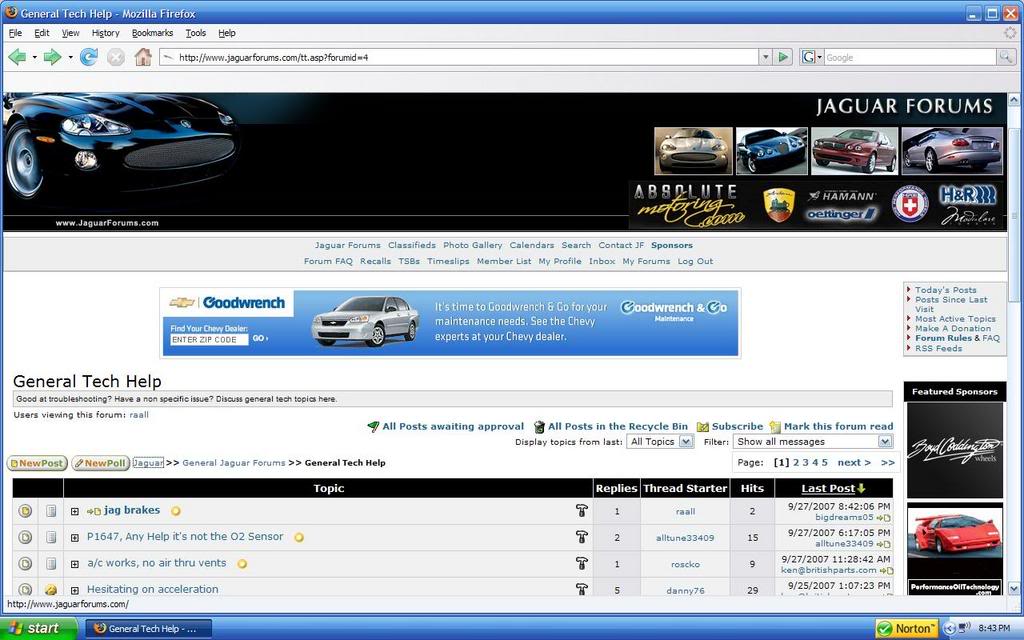Open the File menu
Viewport: 1024px width, 640px height.
click(16, 33)
